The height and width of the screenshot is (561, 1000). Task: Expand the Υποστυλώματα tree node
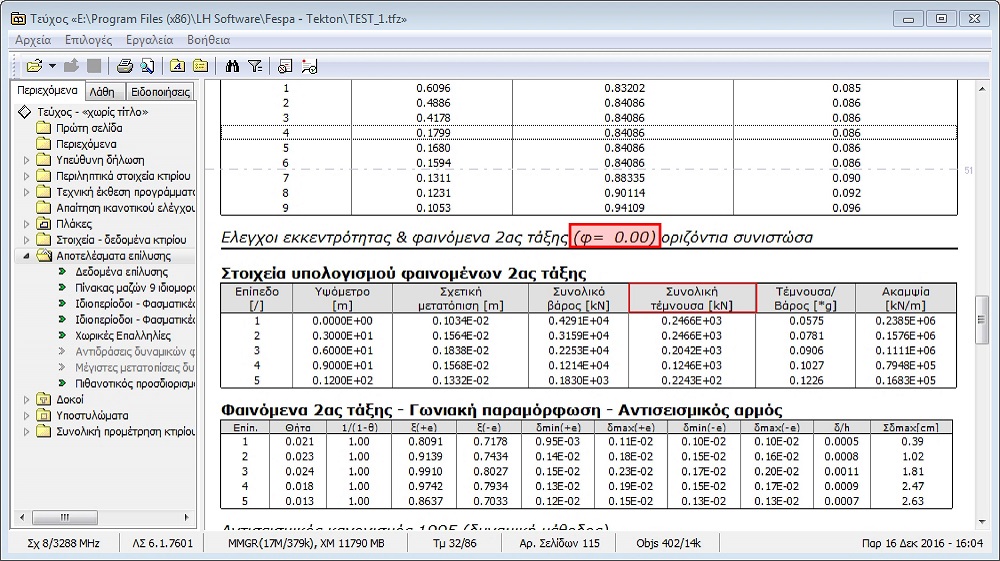point(26,415)
